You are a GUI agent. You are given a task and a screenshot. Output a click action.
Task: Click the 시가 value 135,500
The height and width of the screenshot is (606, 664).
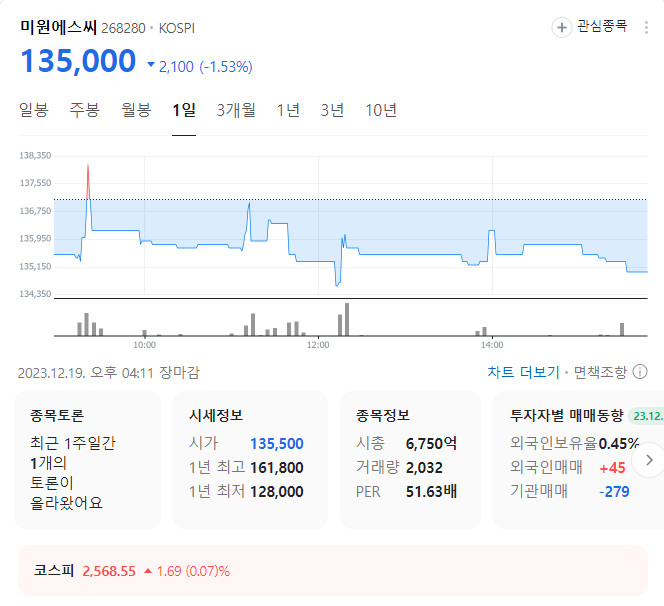pyautogui.click(x=277, y=443)
